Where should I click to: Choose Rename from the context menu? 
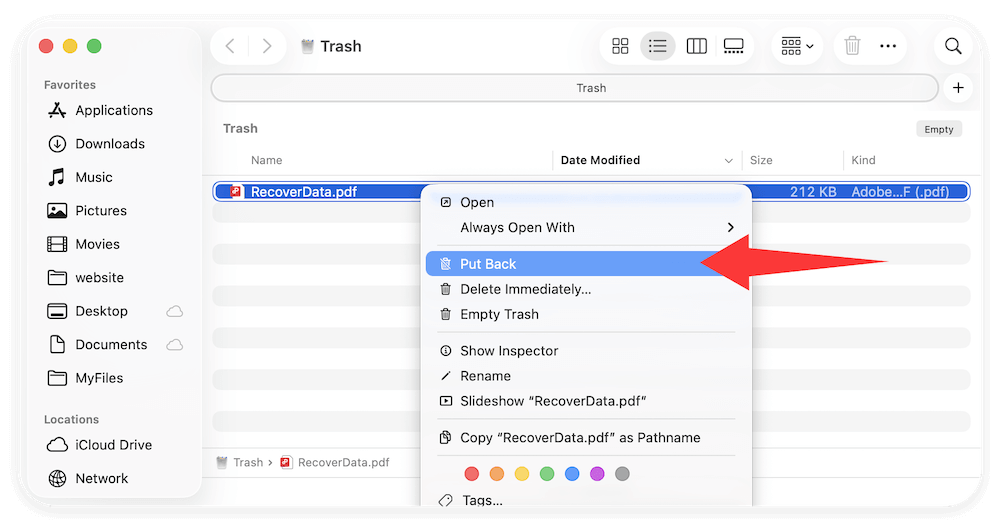[x=588, y=376]
